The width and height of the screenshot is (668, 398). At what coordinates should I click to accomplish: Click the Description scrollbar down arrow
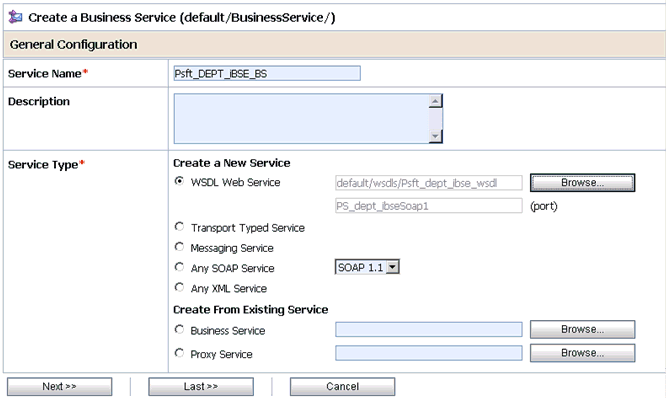[x=435, y=136]
